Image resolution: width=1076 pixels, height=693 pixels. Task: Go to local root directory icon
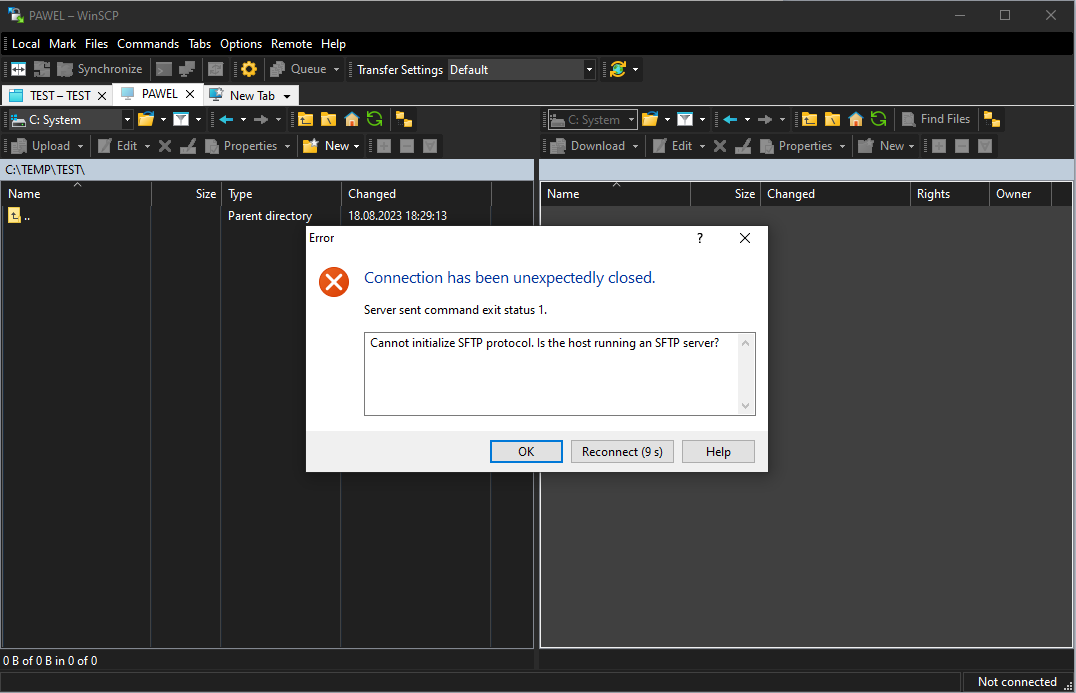tap(329, 120)
